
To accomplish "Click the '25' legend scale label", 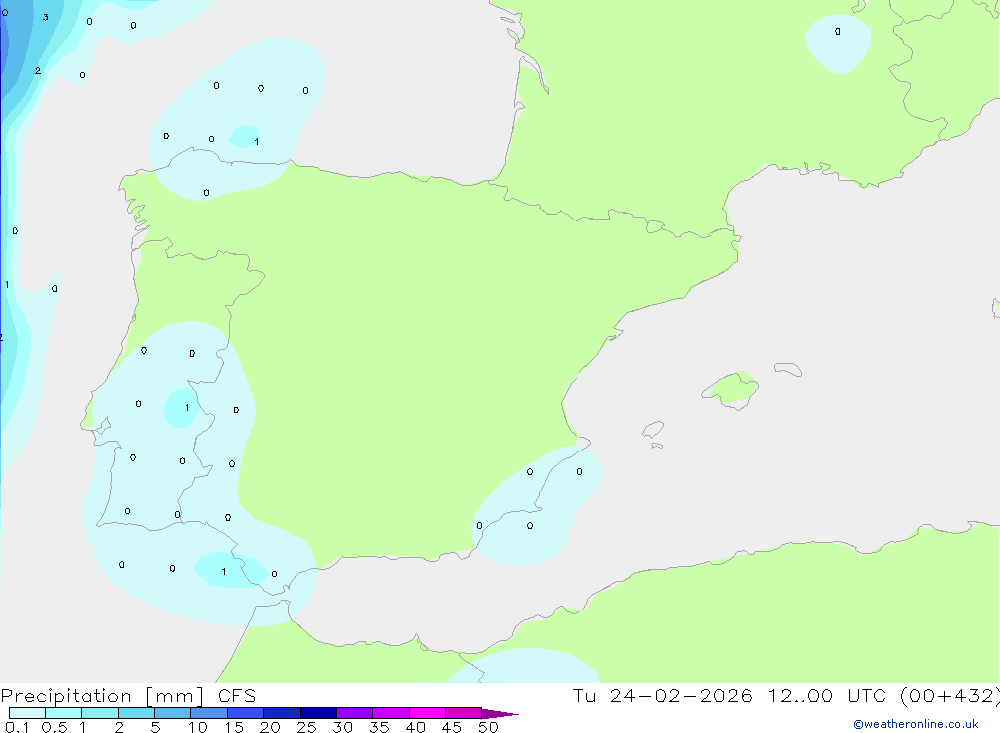I will [306, 727].
